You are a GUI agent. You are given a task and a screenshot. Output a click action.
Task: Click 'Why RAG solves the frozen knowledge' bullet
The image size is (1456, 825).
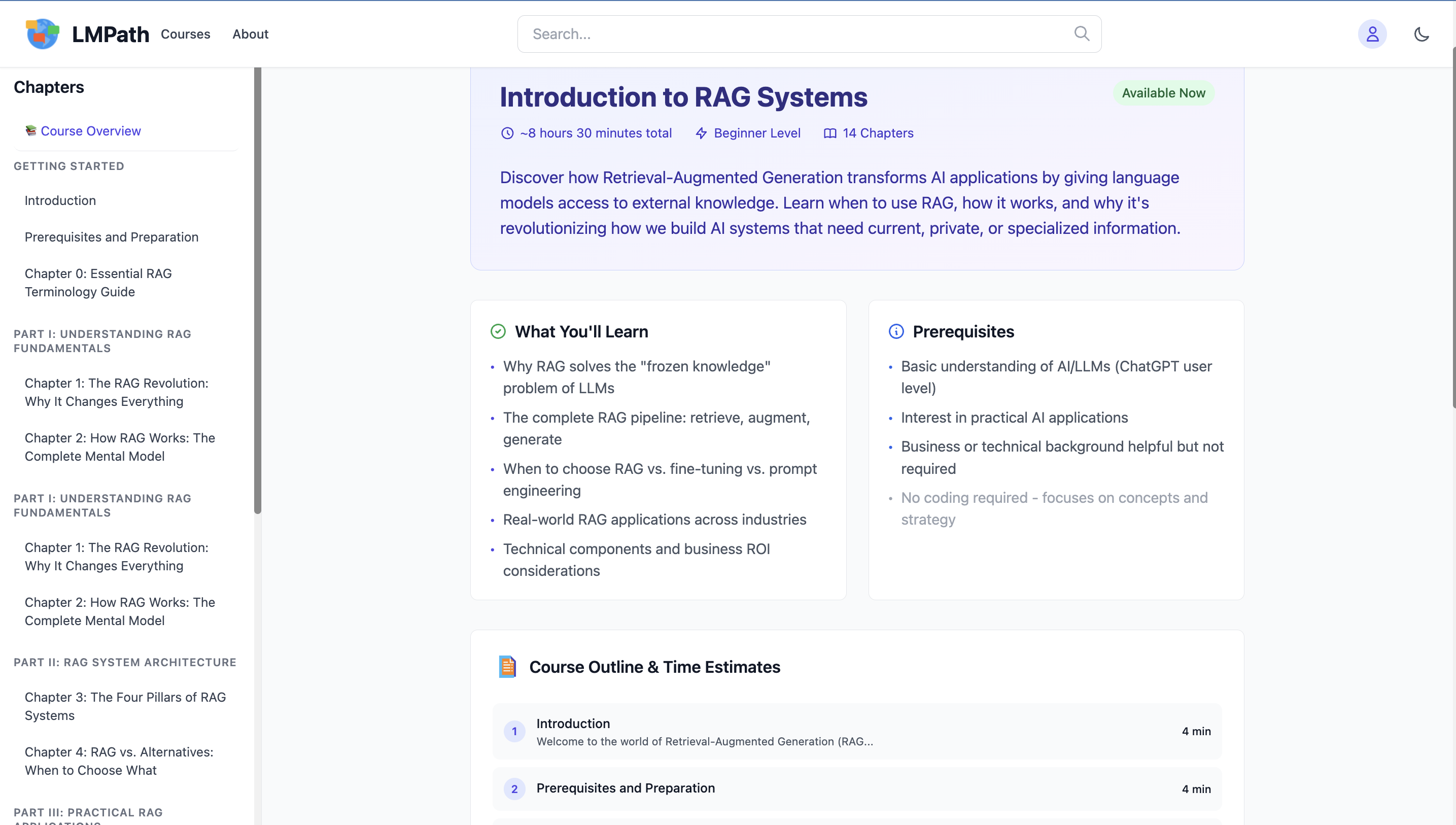coord(637,377)
